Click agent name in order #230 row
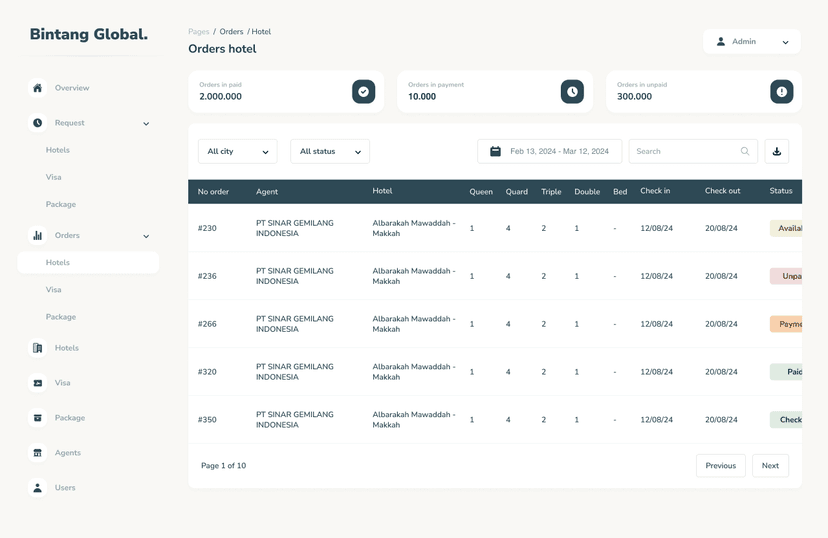The width and height of the screenshot is (828, 538). pyautogui.click(x=295, y=228)
